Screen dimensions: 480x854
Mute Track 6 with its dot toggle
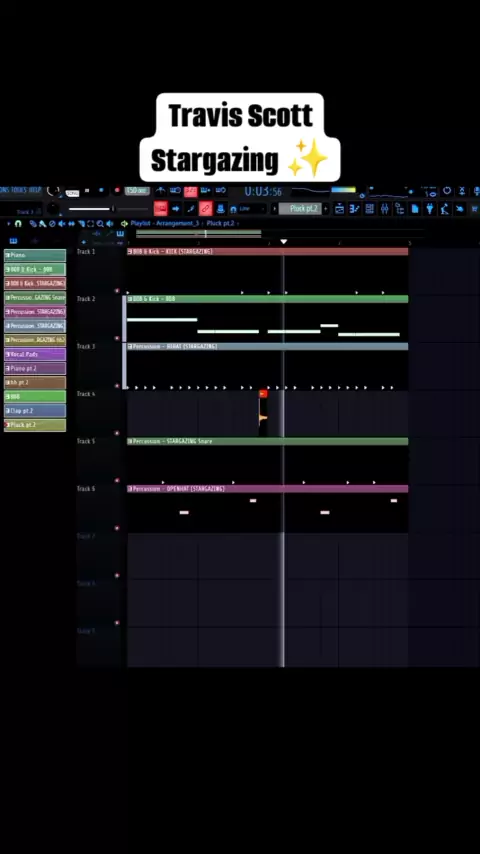pyautogui.click(x=117, y=528)
